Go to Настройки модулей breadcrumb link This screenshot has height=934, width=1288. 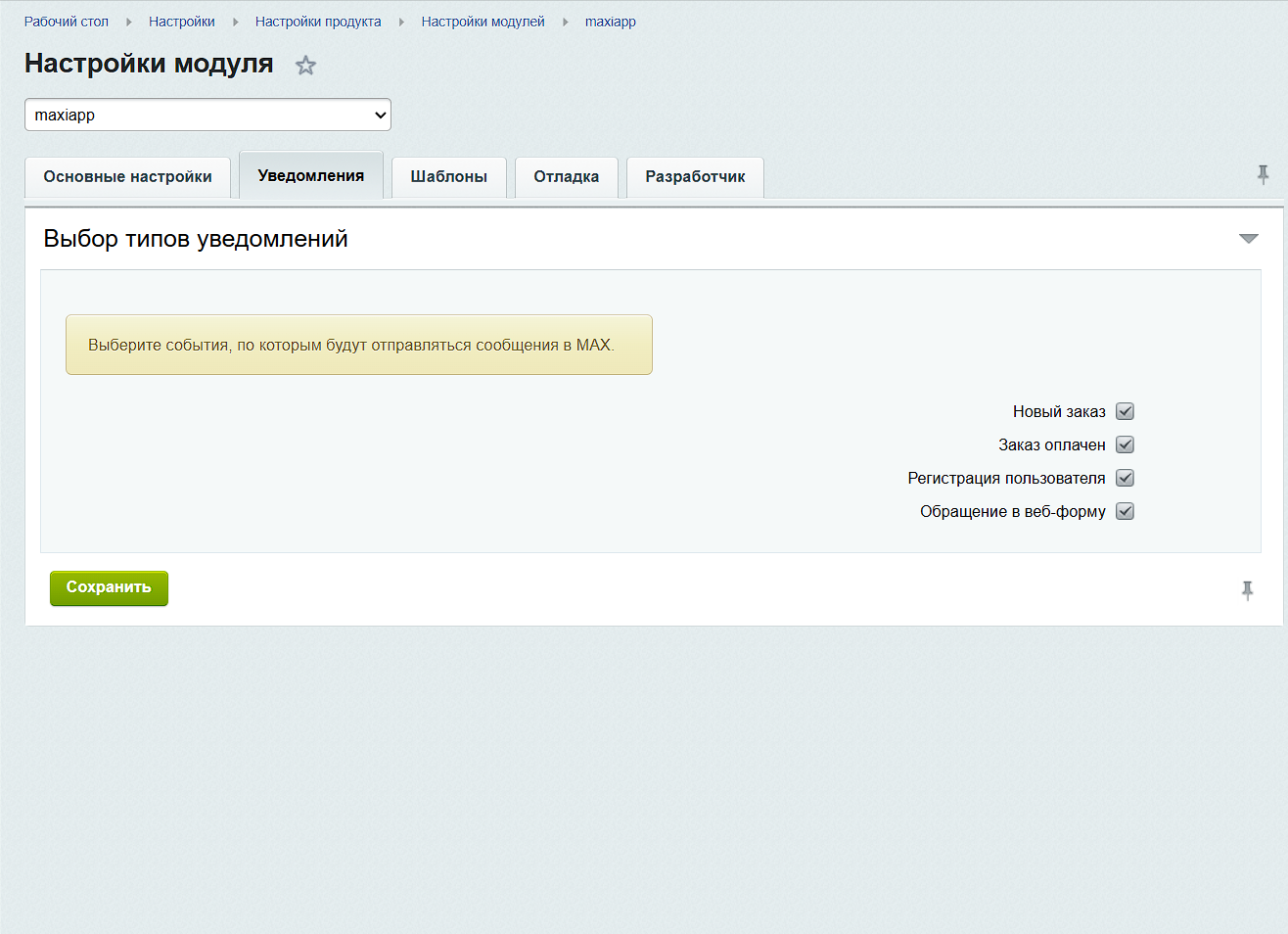(483, 22)
